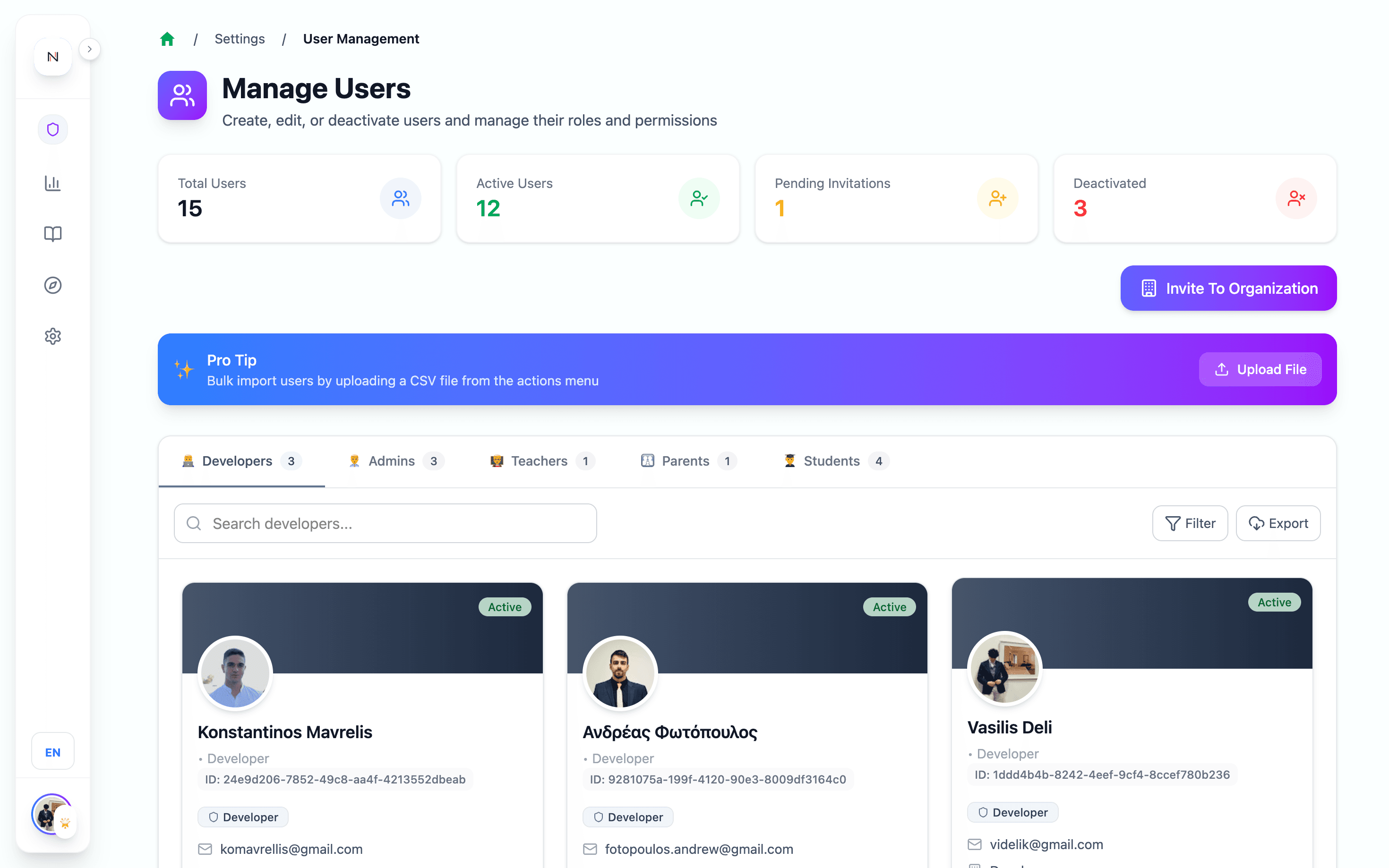Click the Pending Invitations user-plus icon
The image size is (1389, 868).
[997, 199]
